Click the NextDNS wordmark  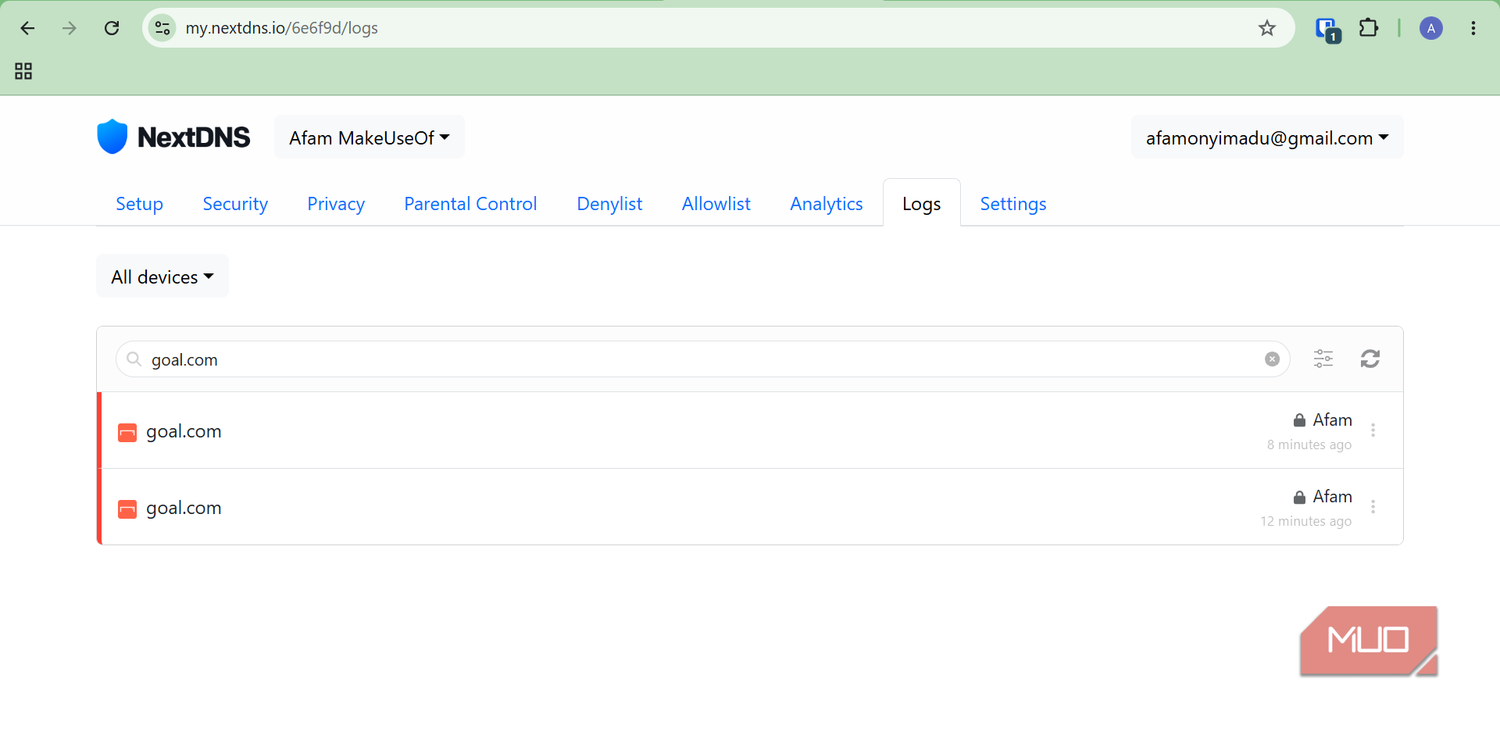pos(194,138)
